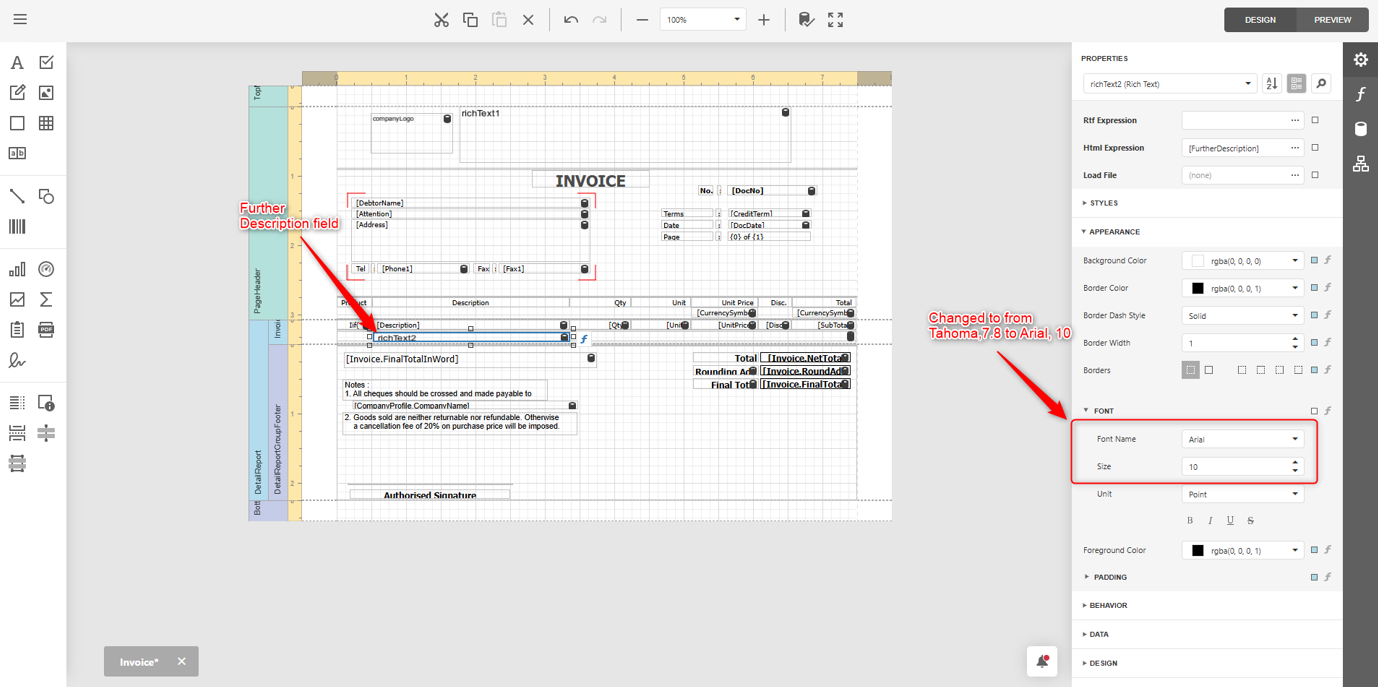Select the Table tool

tap(46, 122)
